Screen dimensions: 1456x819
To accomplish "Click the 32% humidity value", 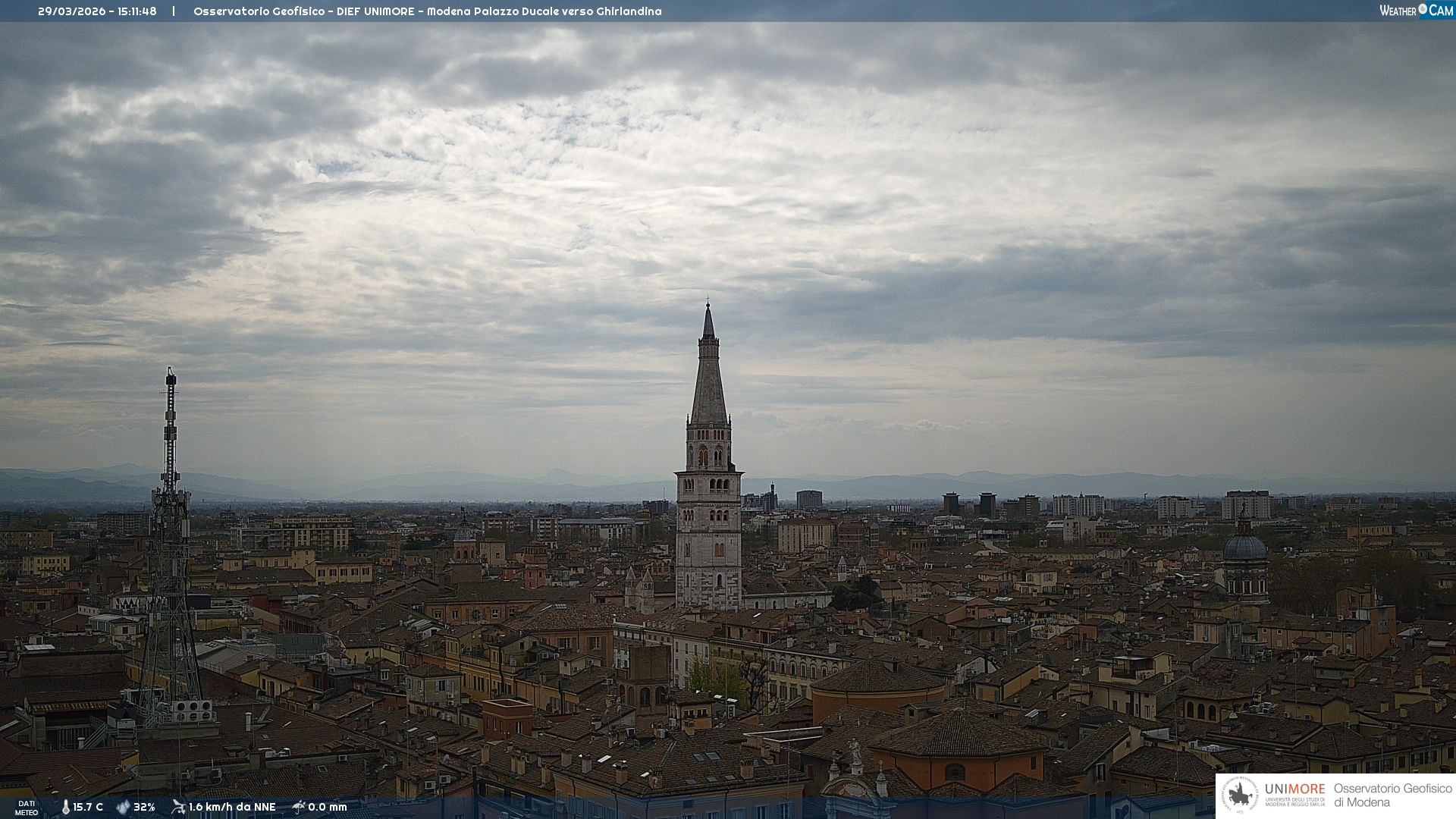I will [144, 807].
